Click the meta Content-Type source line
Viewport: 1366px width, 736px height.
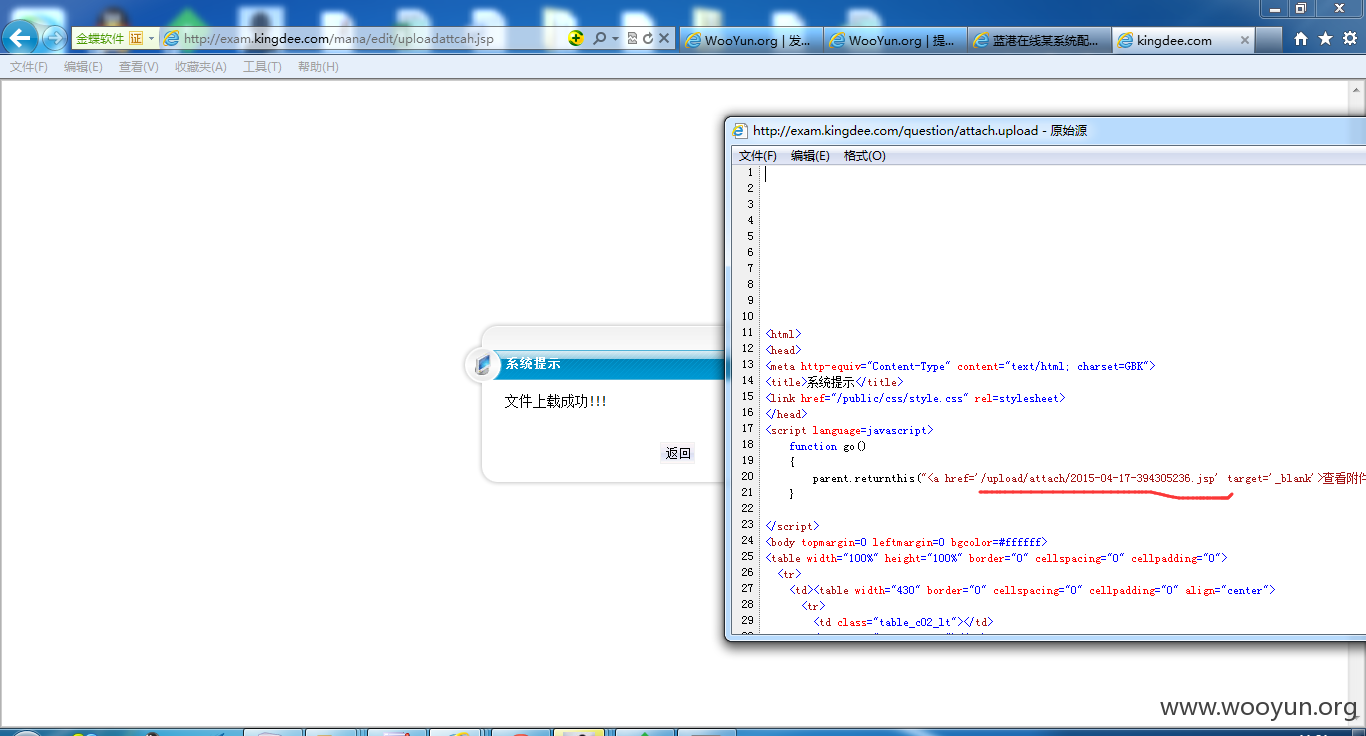pyautogui.click(x=960, y=366)
